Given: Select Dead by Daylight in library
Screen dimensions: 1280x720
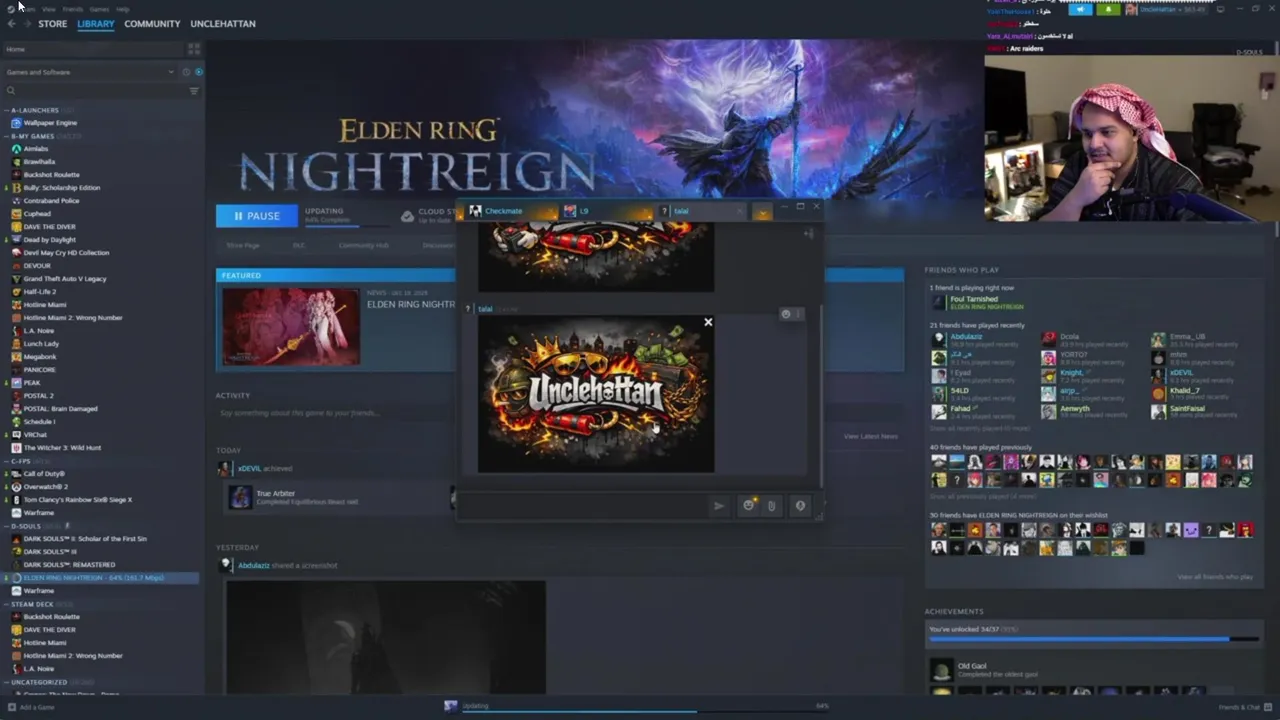Looking at the screenshot, I should point(49,240).
